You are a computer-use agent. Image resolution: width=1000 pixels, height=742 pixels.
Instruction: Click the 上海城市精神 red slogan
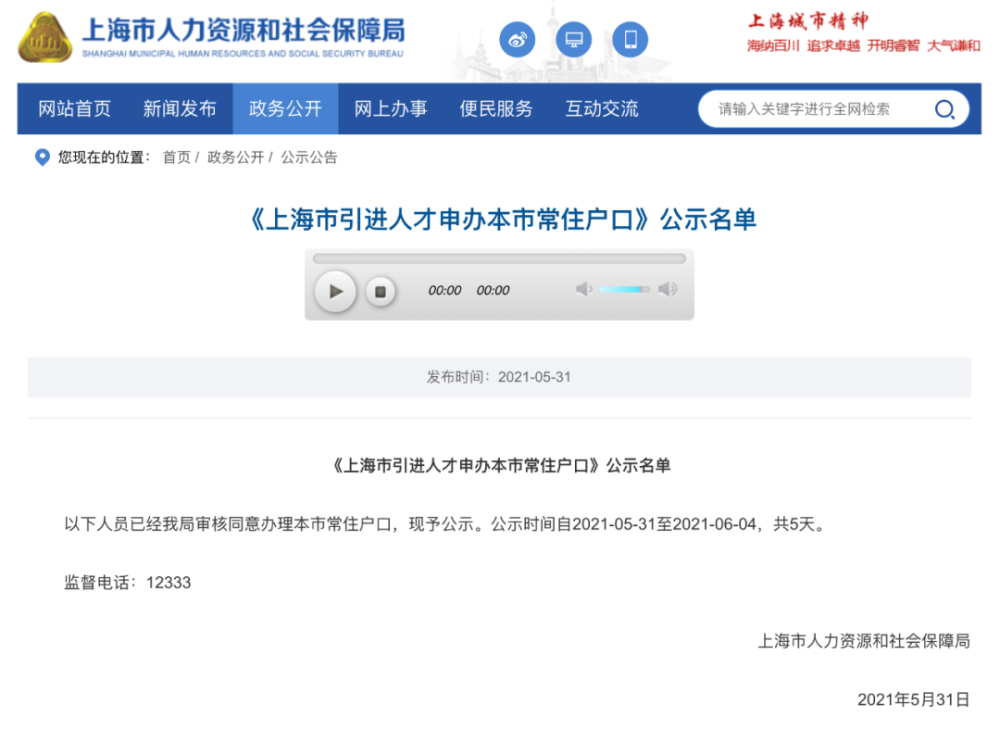pos(809,21)
